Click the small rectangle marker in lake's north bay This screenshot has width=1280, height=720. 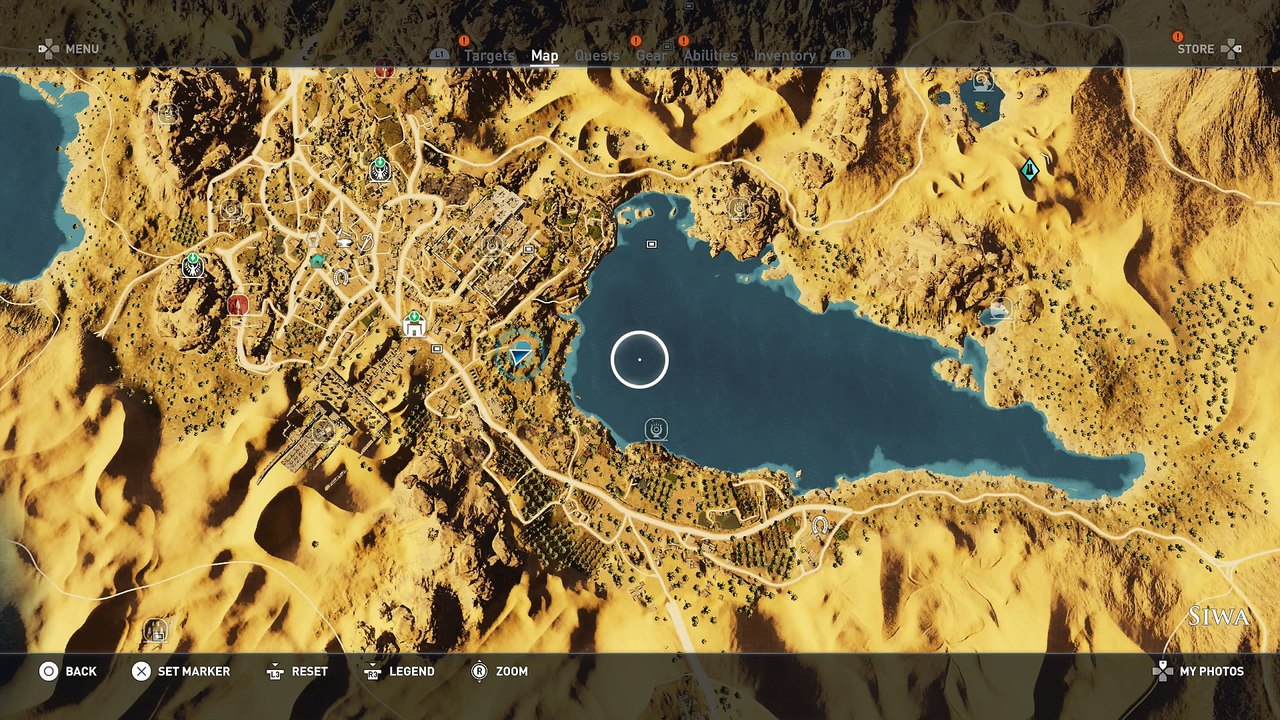tap(652, 244)
